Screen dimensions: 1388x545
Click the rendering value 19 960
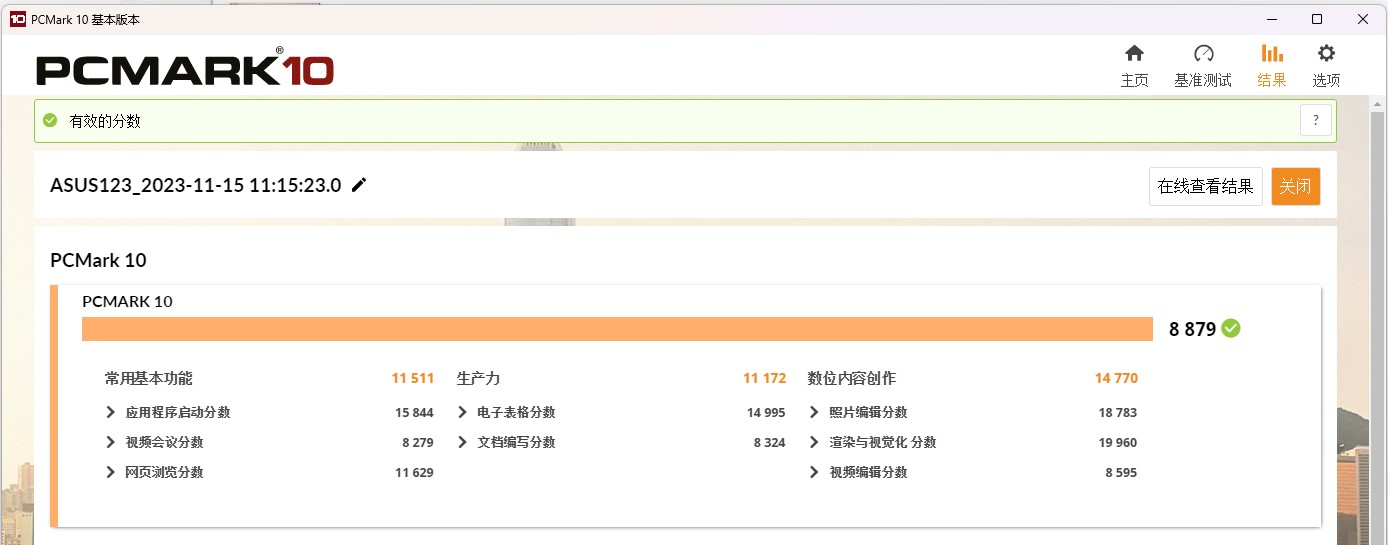coord(1117,442)
